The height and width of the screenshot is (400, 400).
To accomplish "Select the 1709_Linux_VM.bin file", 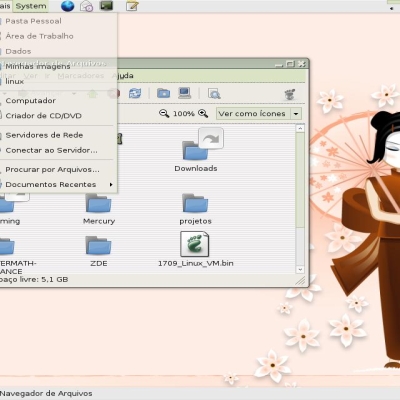I will pyautogui.click(x=195, y=244).
